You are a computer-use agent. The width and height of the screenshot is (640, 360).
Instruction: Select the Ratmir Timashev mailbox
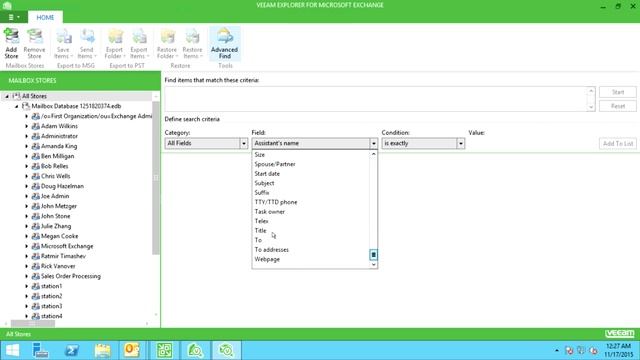tap(63, 256)
